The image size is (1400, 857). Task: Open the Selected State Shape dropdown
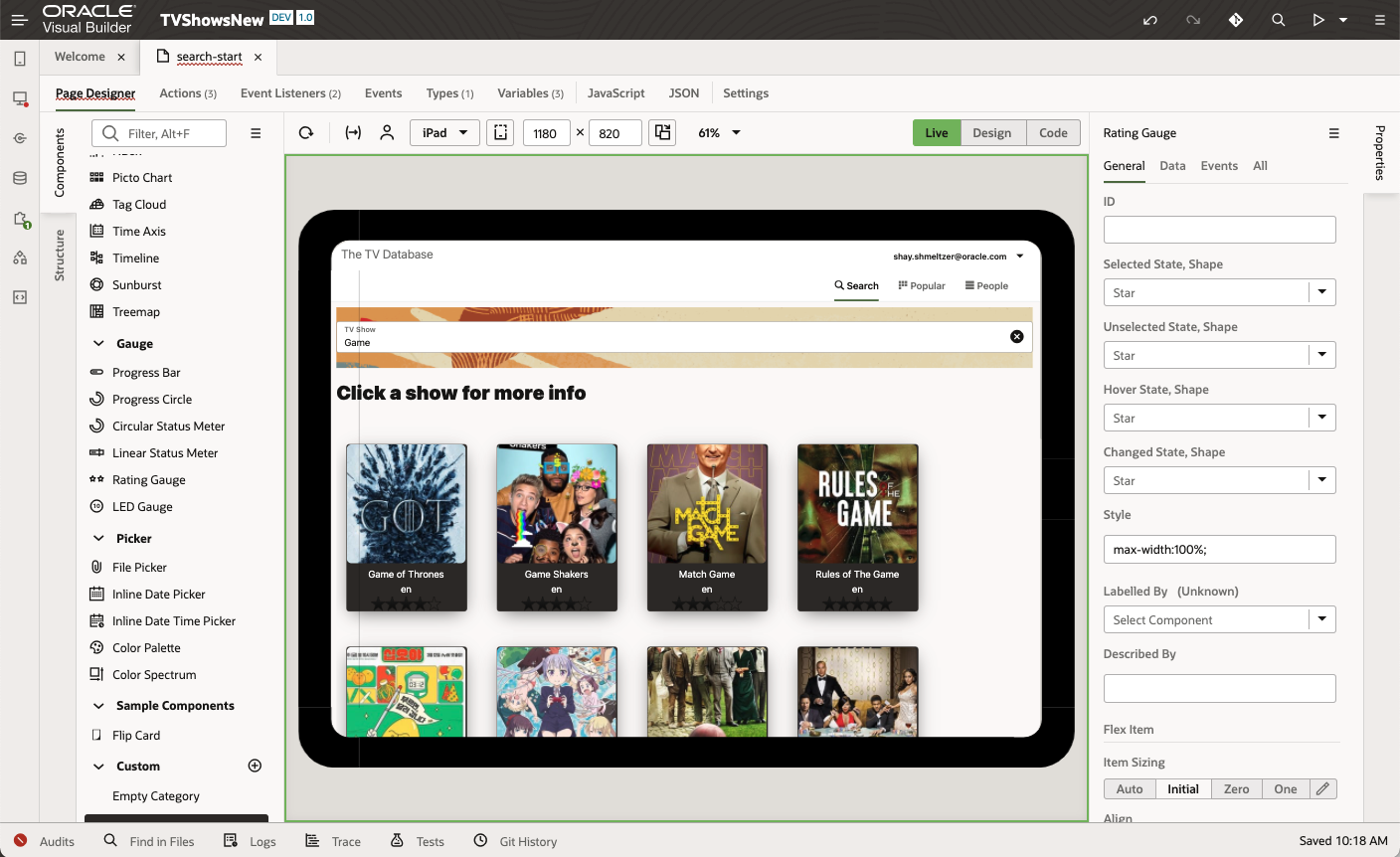(1322, 291)
